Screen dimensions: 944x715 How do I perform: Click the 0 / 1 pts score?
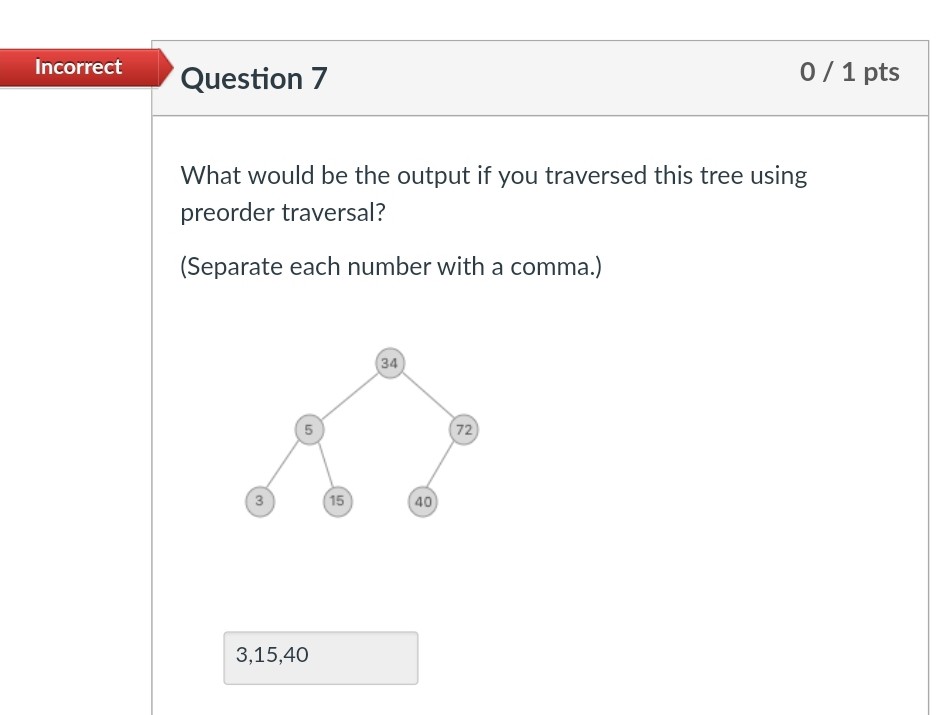(x=849, y=72)
